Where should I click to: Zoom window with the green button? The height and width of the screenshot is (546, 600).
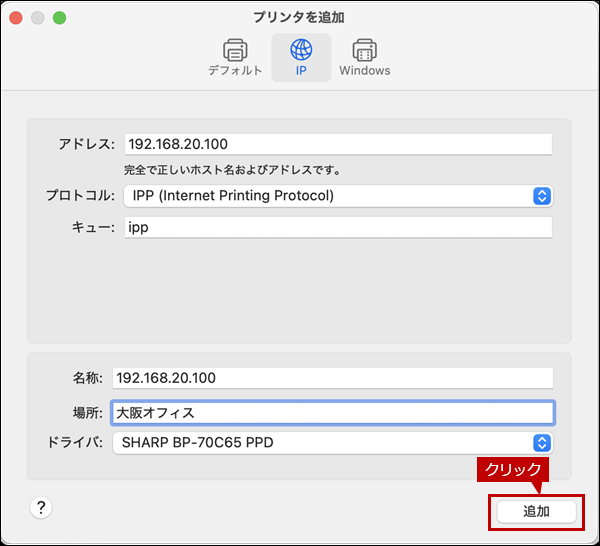point(59,18)
